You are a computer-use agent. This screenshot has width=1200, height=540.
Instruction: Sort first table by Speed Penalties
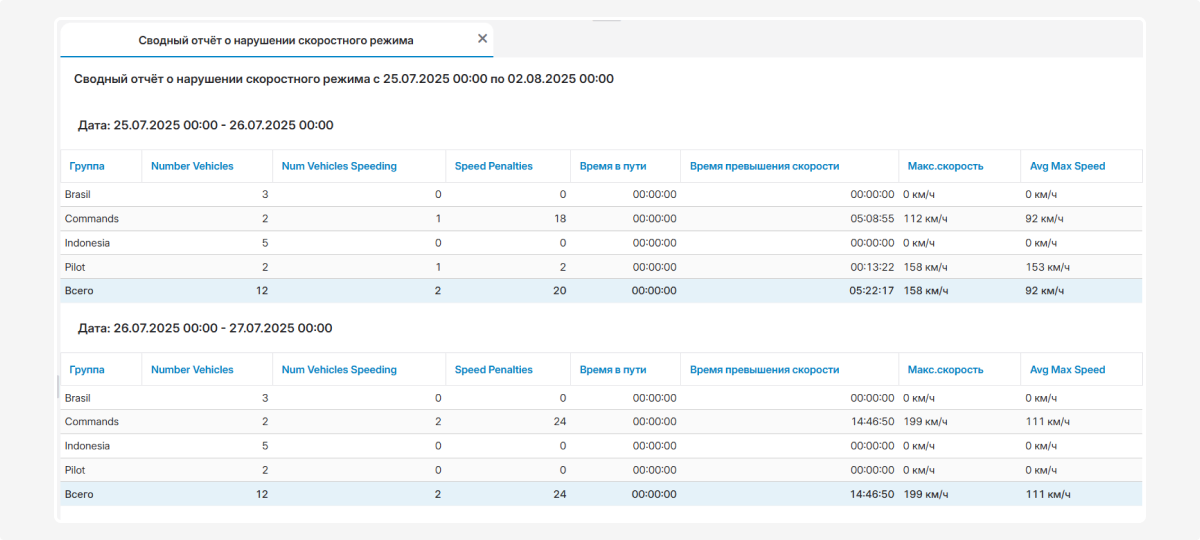click(494, 166)
